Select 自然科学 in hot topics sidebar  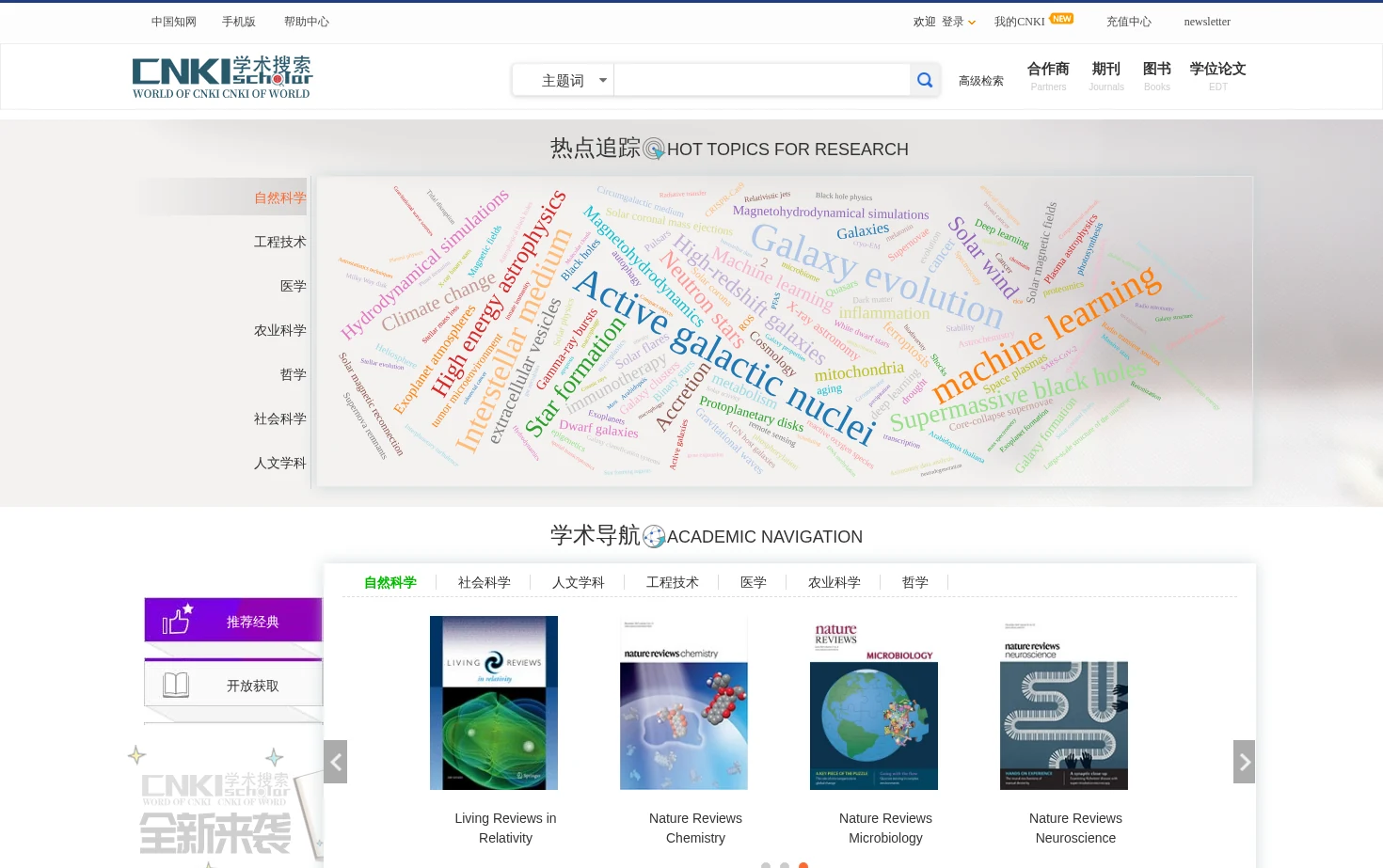click(x=279, y=197)
